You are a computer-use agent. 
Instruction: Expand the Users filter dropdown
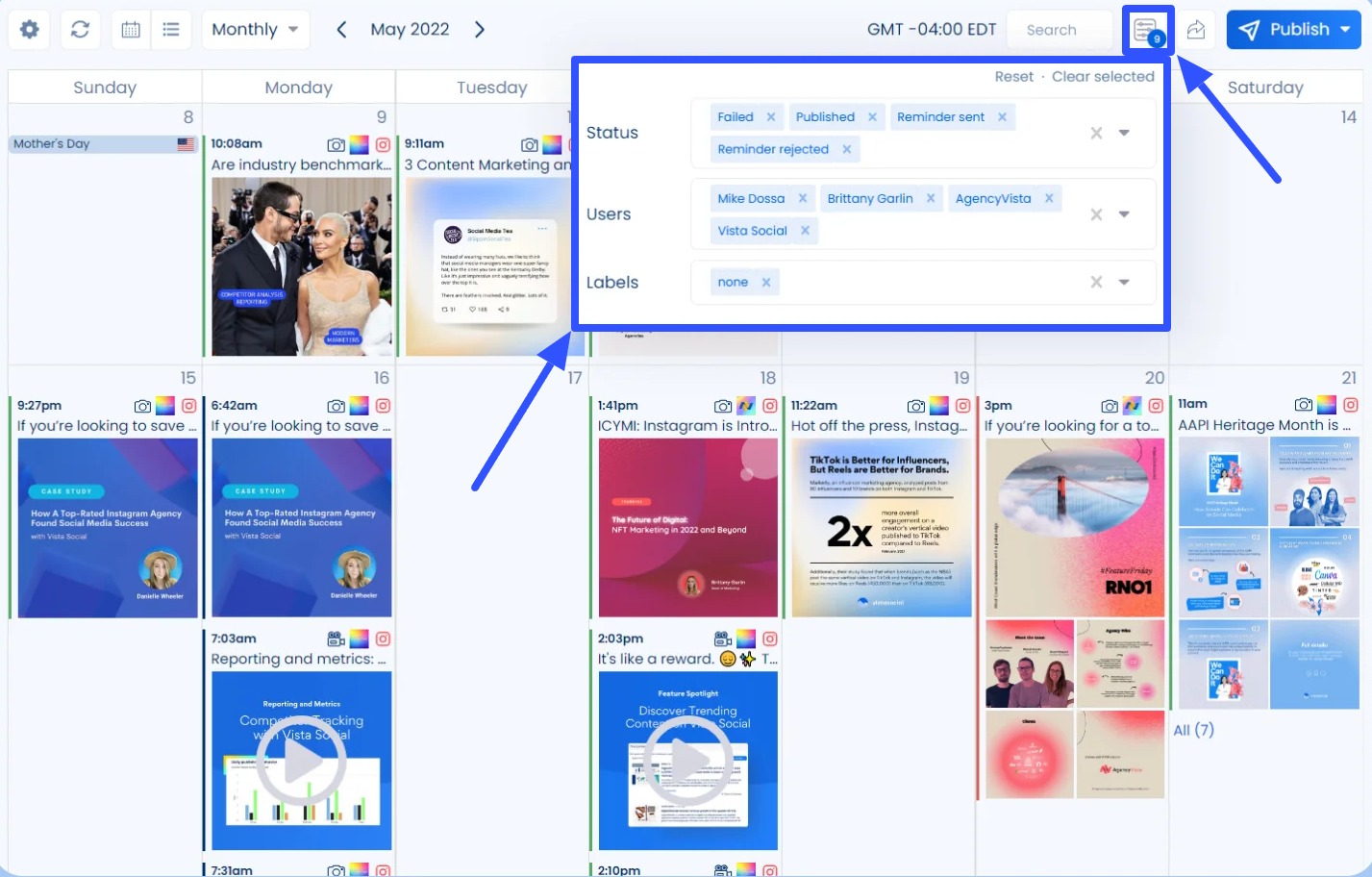pyautogui.click(x=1124, y=213)
